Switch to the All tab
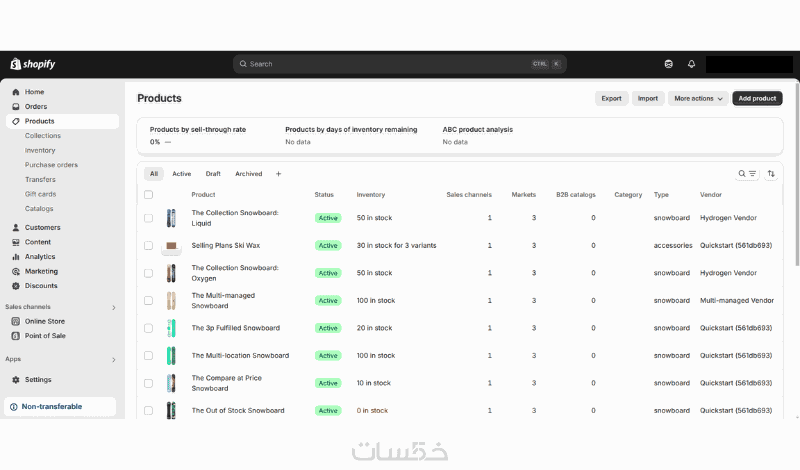 pos(154,174)
